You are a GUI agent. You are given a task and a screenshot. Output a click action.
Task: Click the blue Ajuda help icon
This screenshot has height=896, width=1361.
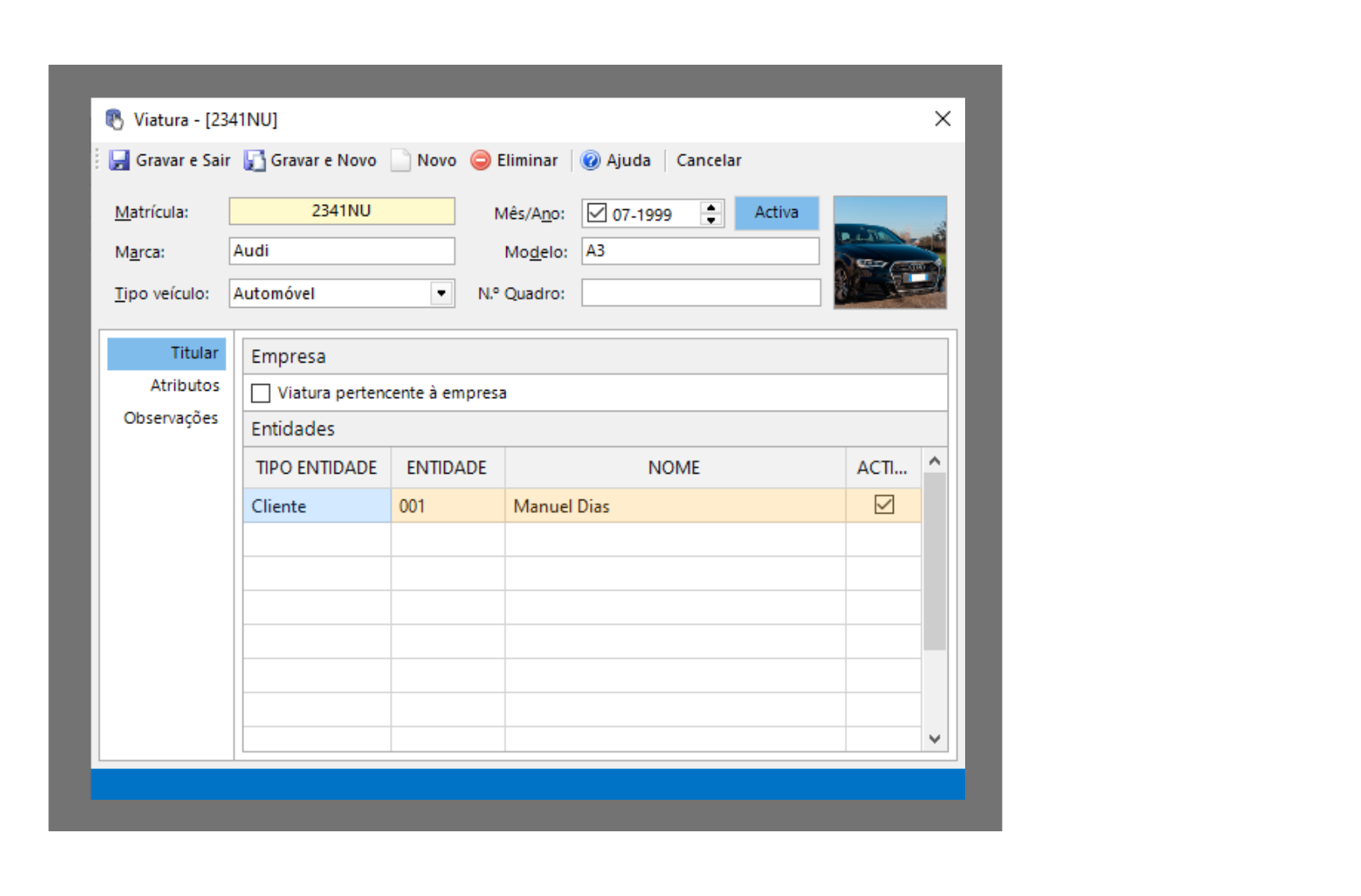(590, 160)
